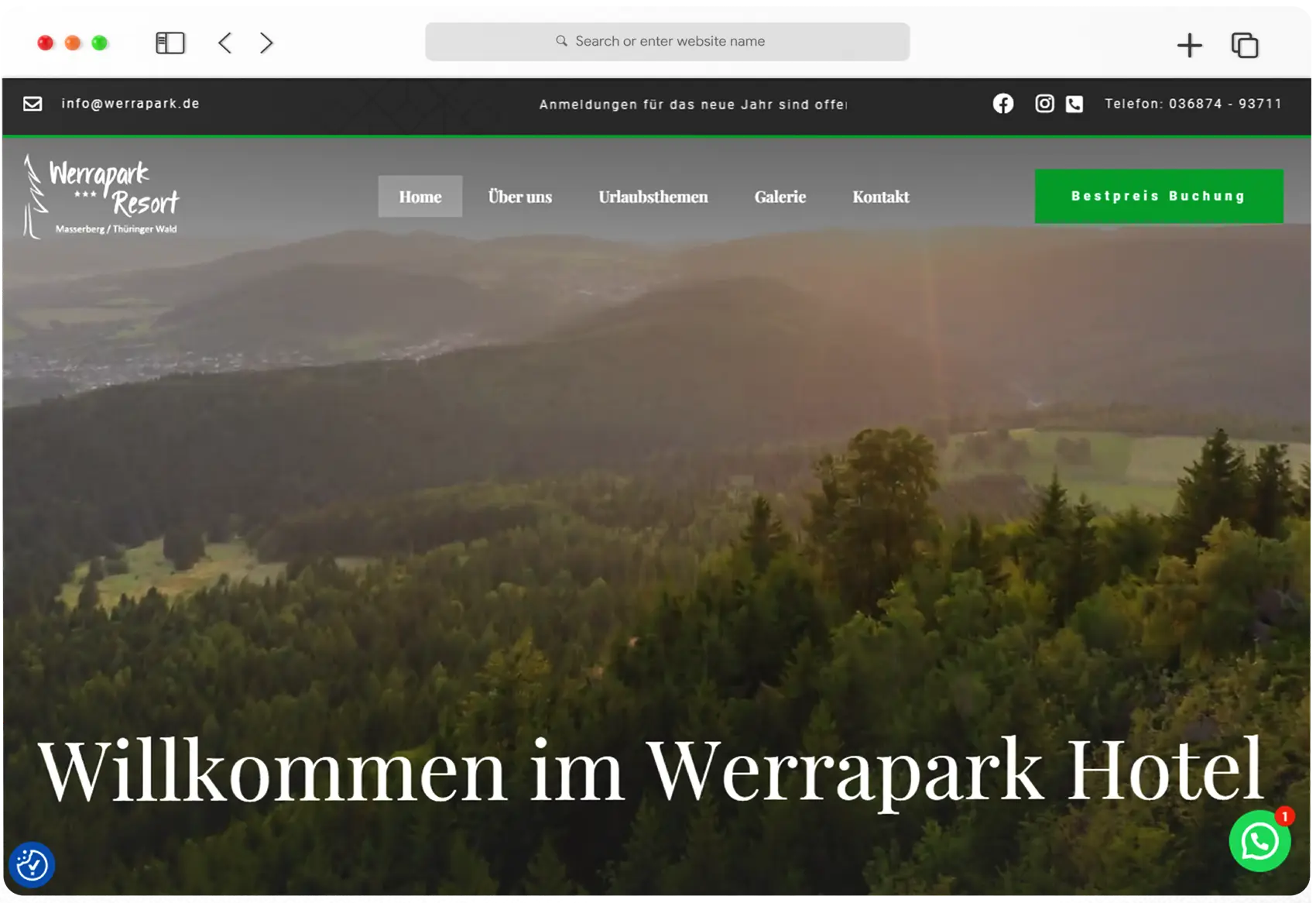Go forward with the right arrow

click(266, 43)
